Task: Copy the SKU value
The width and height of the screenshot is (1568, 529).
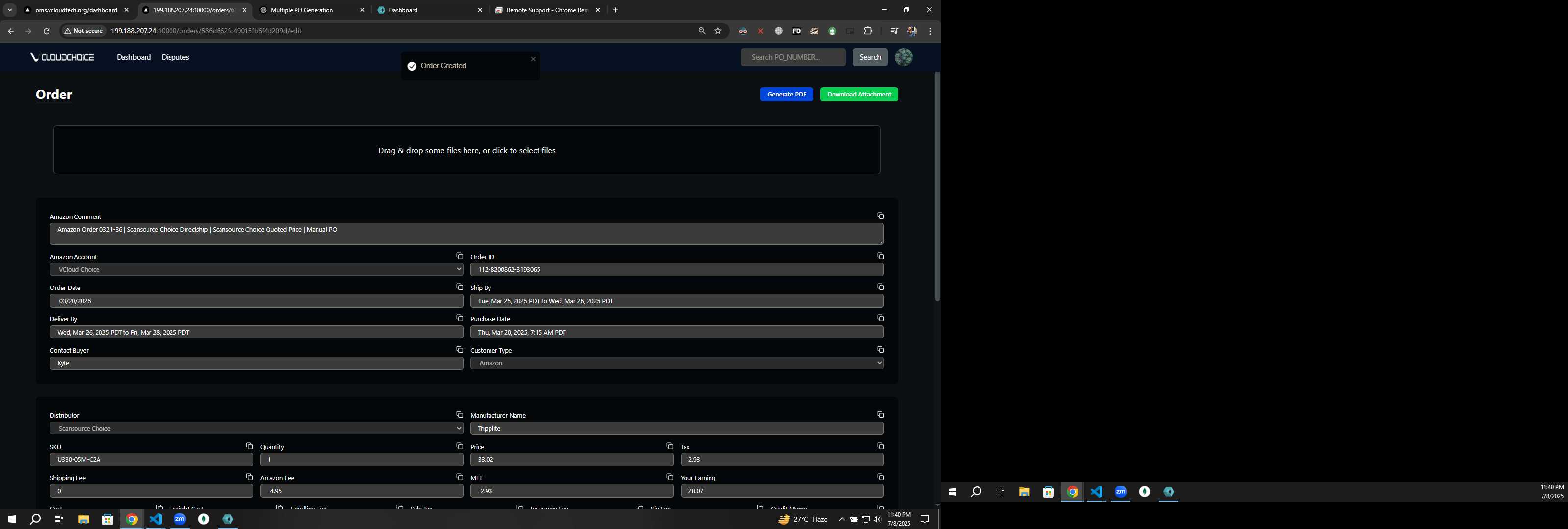Action: pos(249,446)
